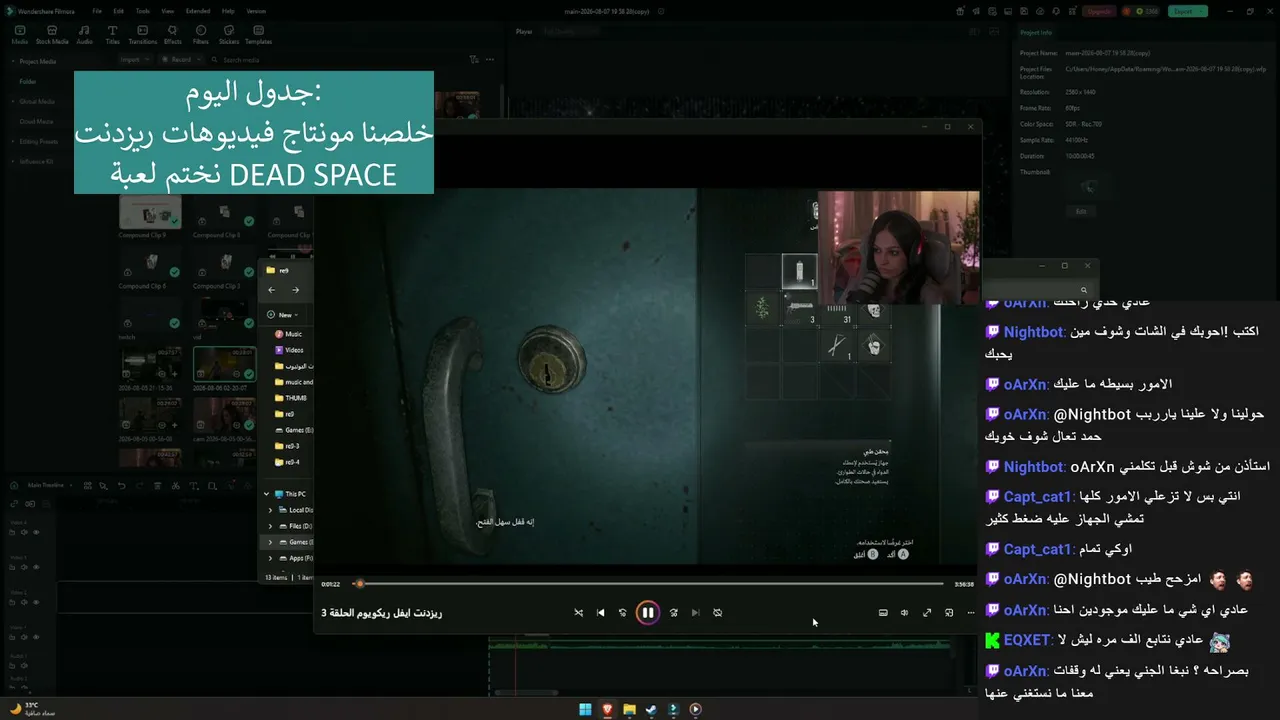Screen dimensions: 1280x720
Task: Skip backward button in media player
Action: [x=623, y=613]
